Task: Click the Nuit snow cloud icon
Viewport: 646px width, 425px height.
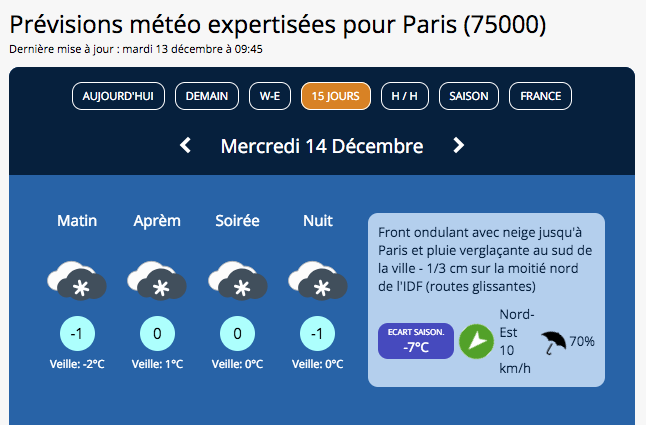Action: pos(318,280)
